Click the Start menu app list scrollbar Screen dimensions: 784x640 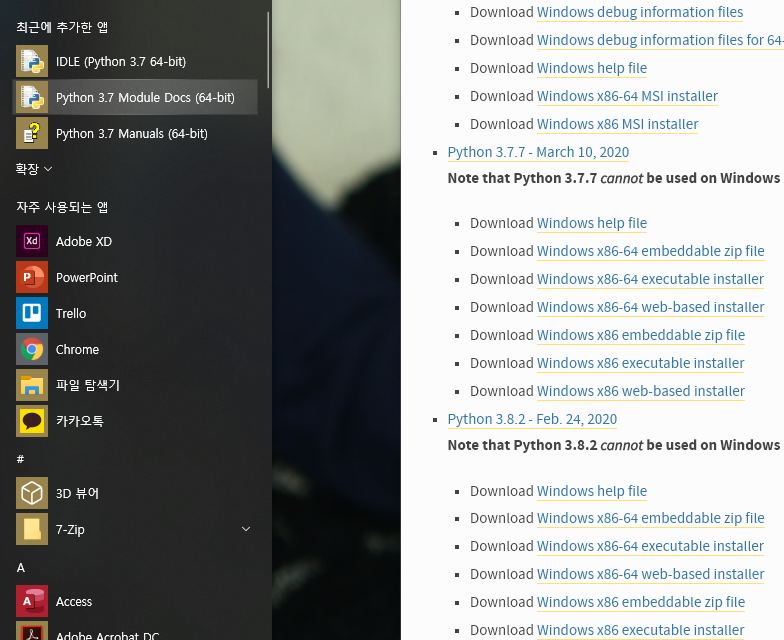click(x=268, y=50)
